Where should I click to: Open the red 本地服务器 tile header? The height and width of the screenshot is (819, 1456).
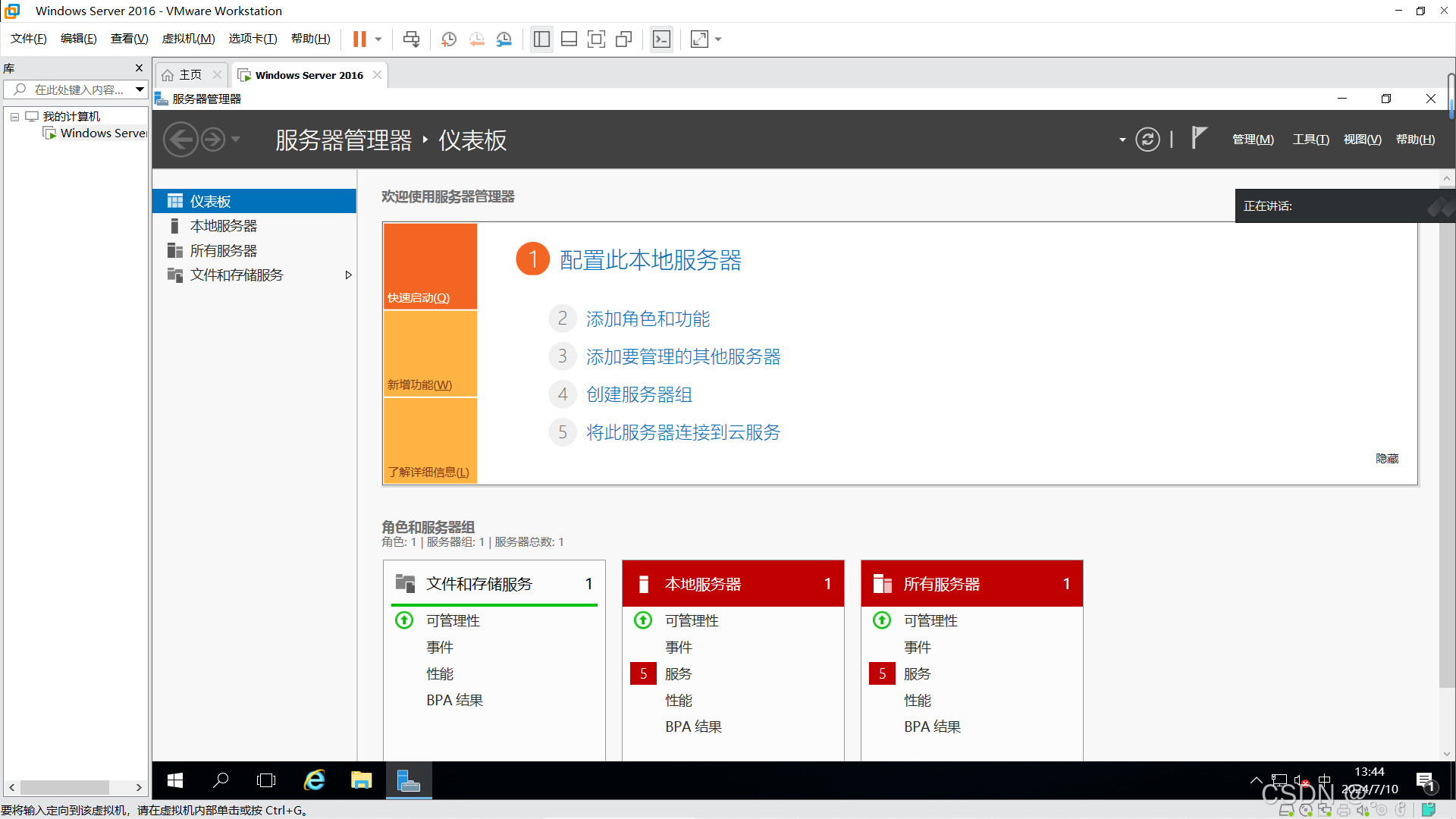coord(733,583)
